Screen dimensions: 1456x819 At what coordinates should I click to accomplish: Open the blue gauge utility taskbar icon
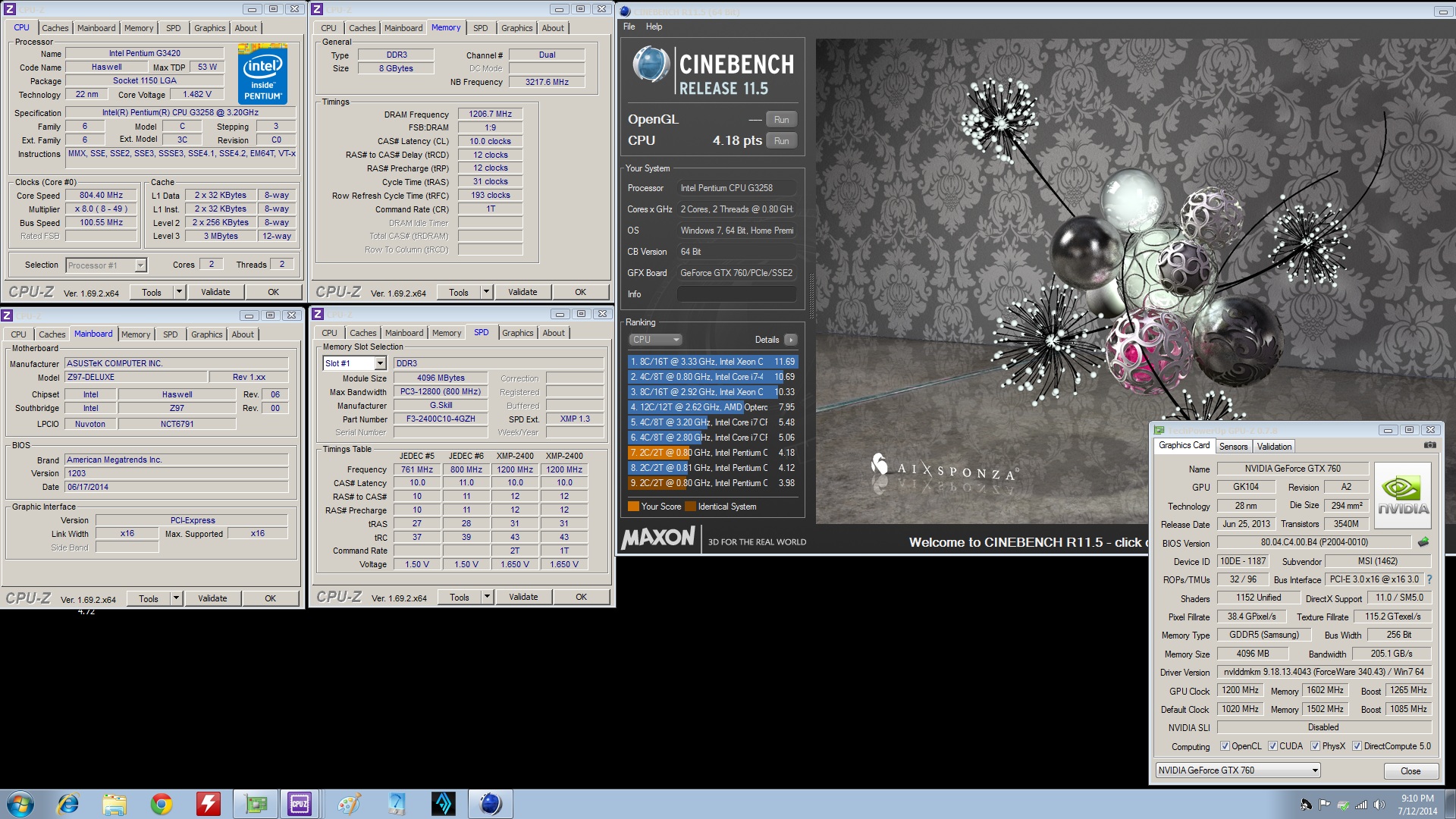[x=396, y=804]
